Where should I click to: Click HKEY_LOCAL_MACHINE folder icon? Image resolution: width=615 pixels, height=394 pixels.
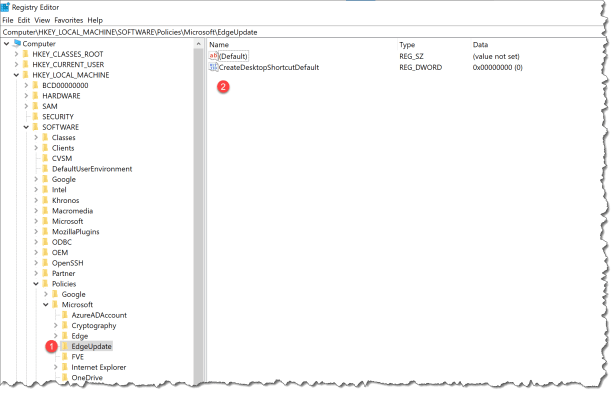[26, 75]
